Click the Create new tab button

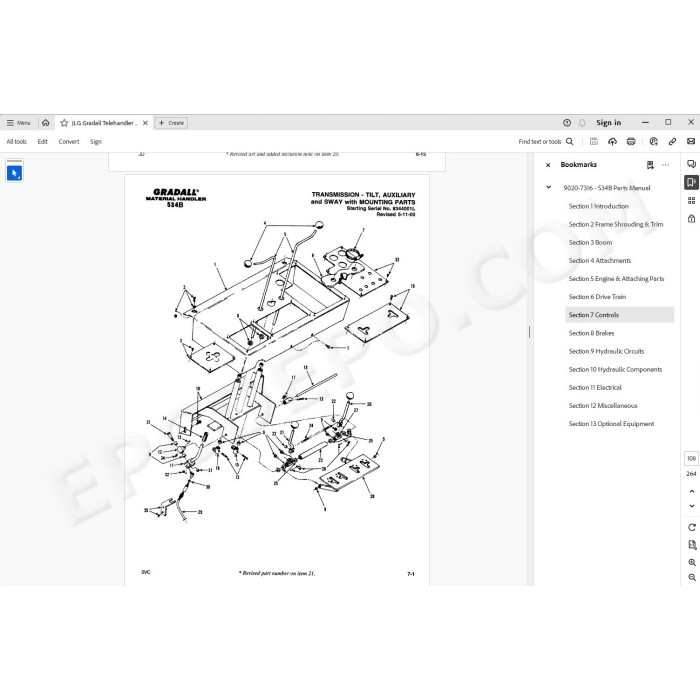171,123
